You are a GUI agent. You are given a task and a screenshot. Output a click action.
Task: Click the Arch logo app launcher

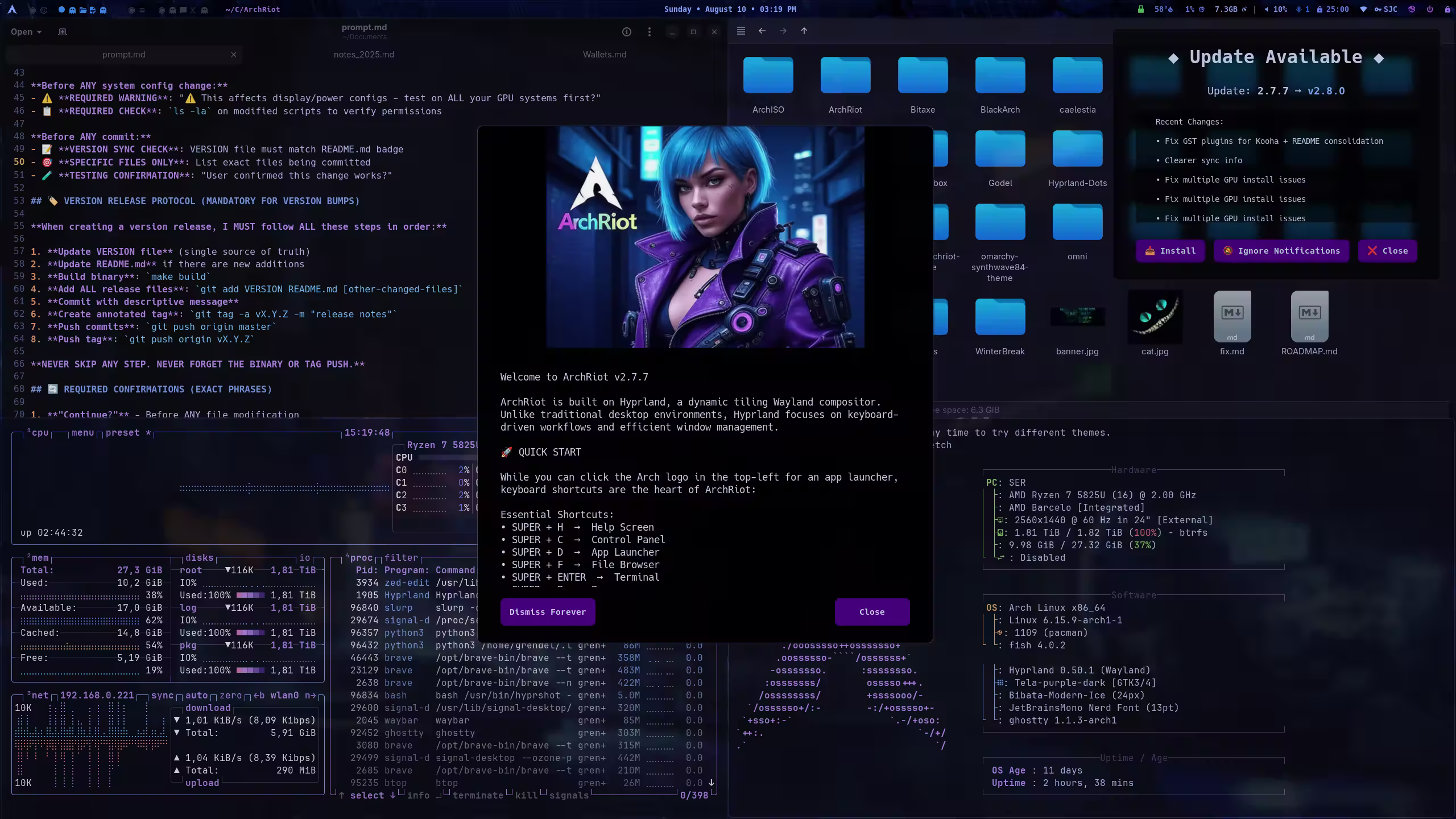12,9
